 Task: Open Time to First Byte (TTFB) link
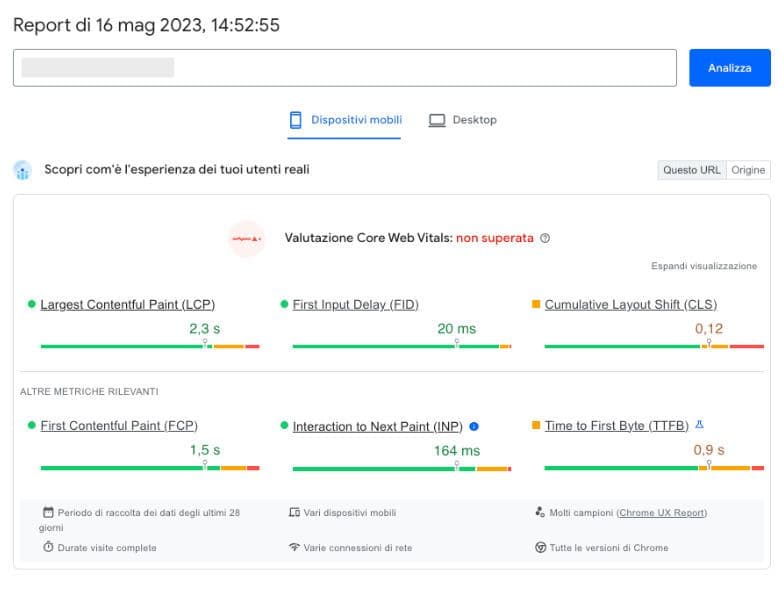616,425
